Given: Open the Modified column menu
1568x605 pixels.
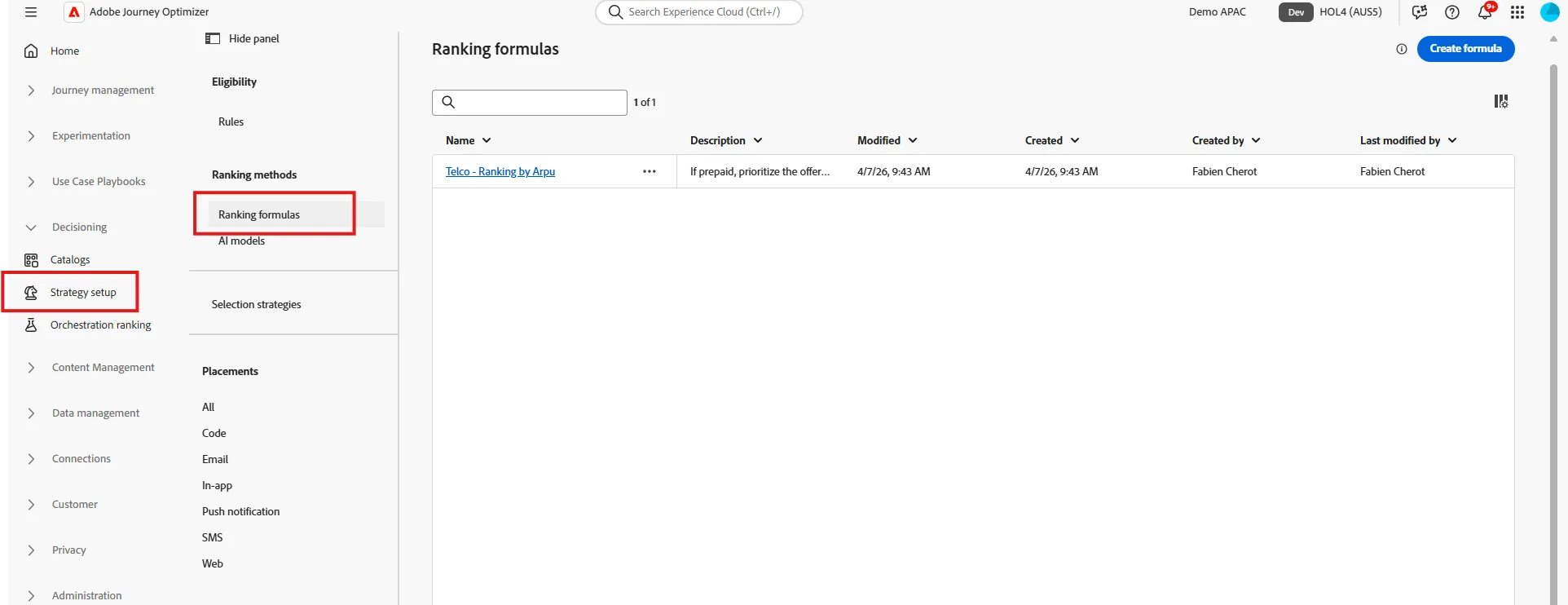Looking at the screenshot, I should coord(913,140).
